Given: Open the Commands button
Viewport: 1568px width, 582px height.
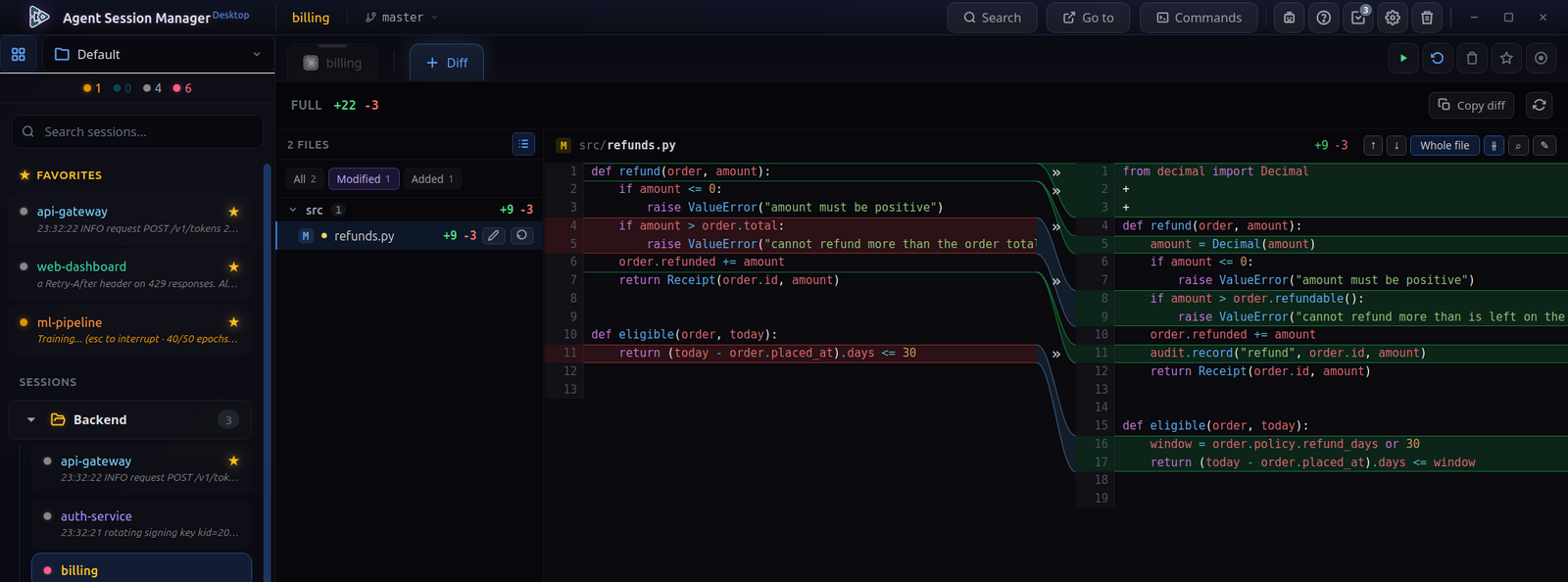Looking at the screenshot, I should click(1199, 18).
